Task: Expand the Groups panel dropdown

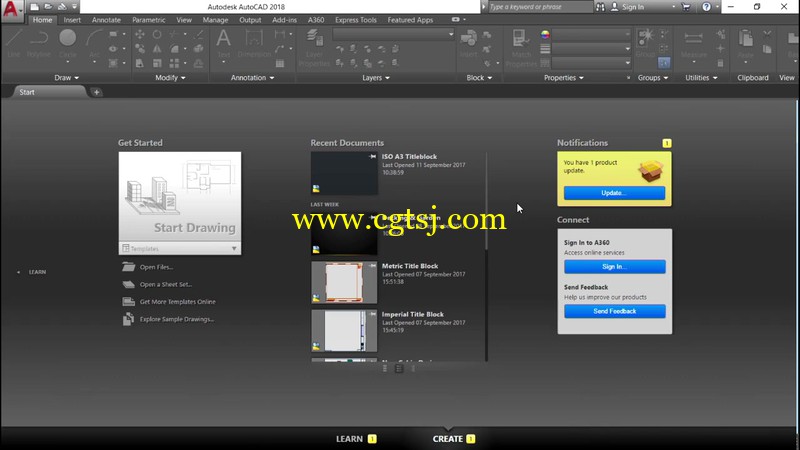Action: click(x=653, y=78)
